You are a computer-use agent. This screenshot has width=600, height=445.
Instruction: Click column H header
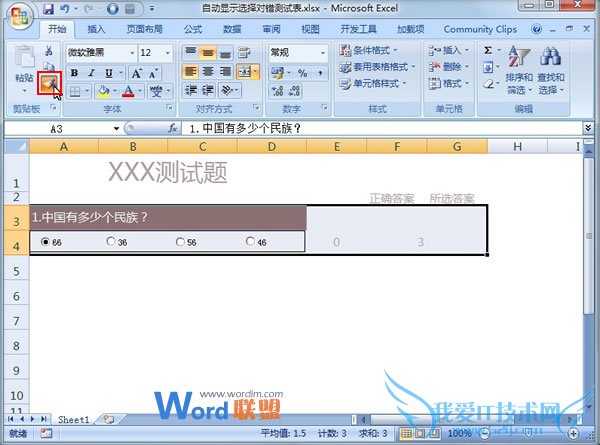coord(517,147)
